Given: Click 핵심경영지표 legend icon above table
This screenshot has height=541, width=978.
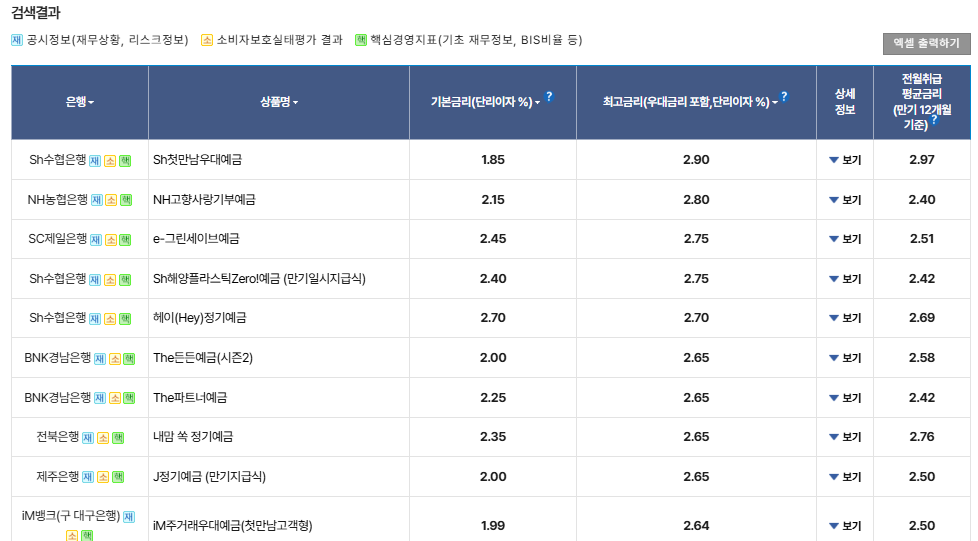Looking at the screenshot, I should point(361,40).
